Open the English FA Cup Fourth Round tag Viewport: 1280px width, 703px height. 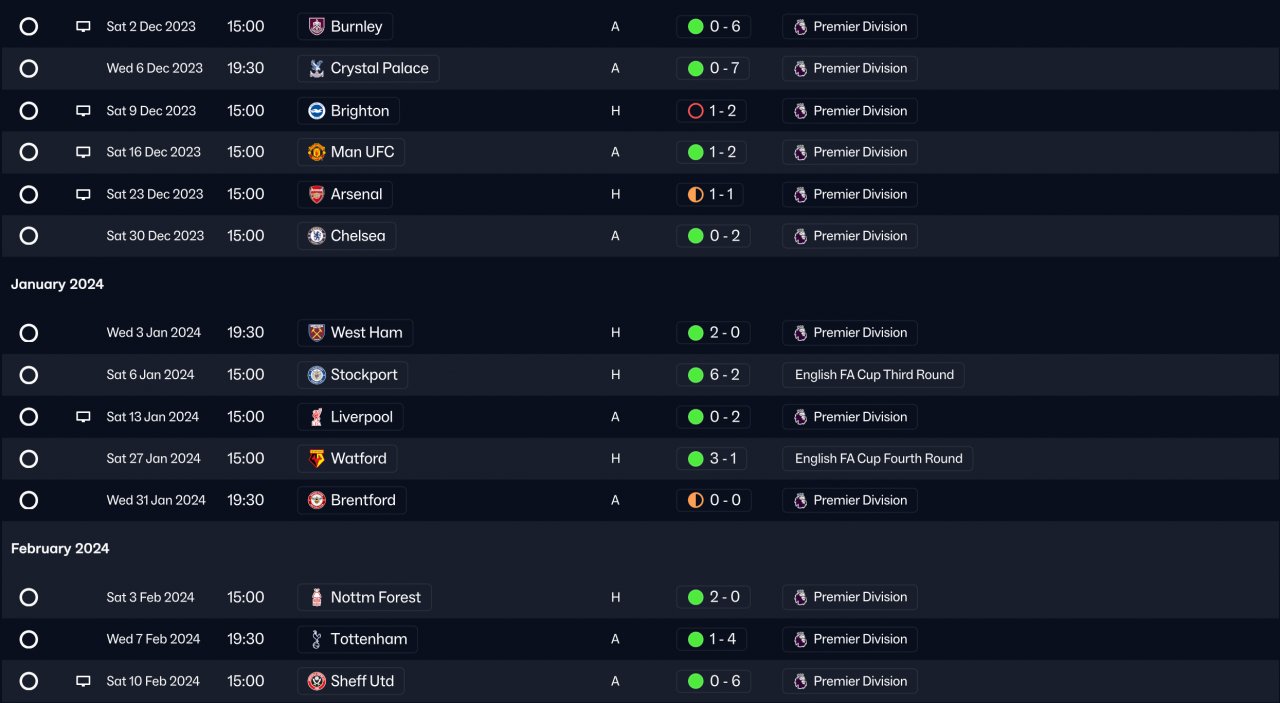click(x=878, y=459)
